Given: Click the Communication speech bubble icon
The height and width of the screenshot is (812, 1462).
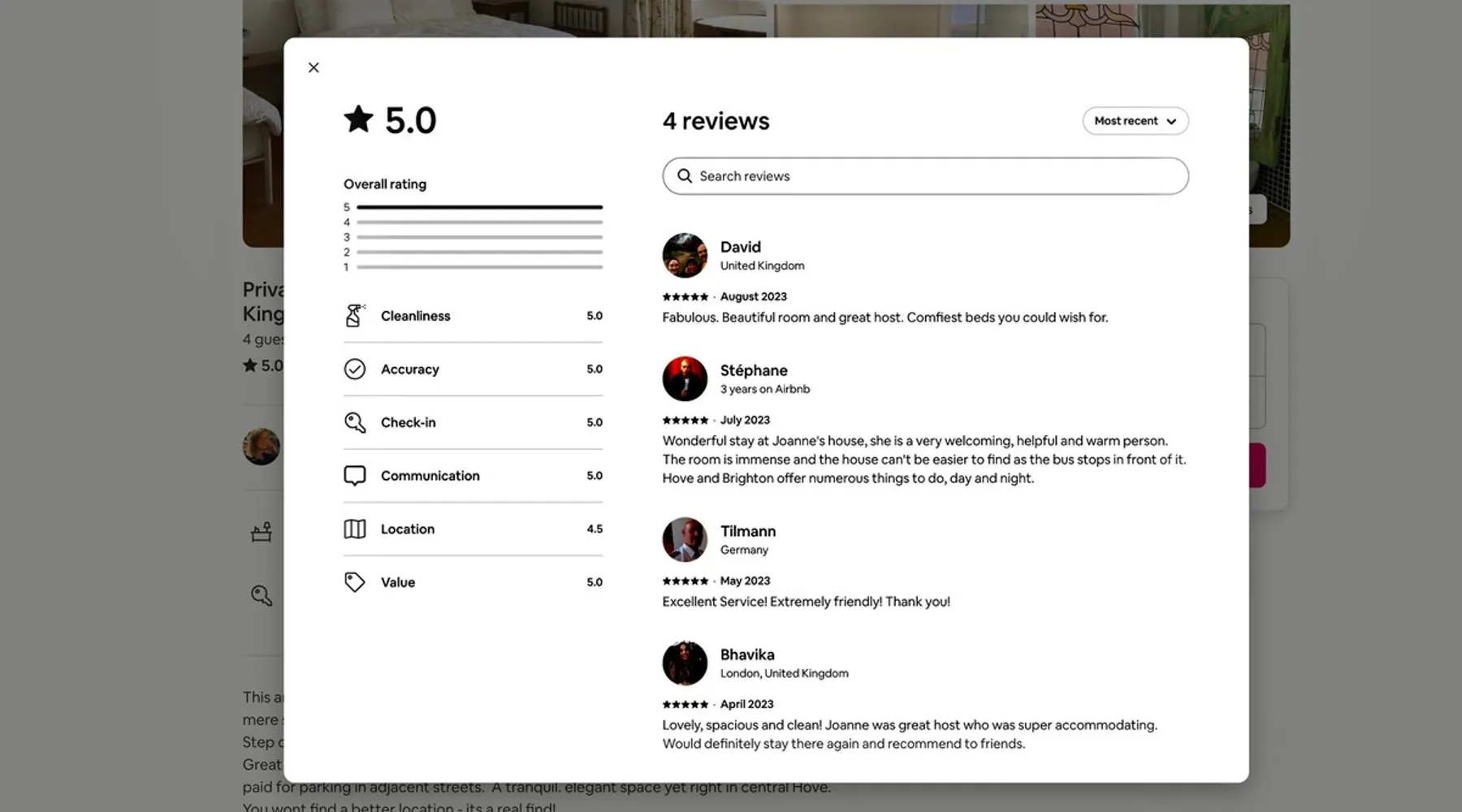Looking at the screenshot, I should point(355,476).
